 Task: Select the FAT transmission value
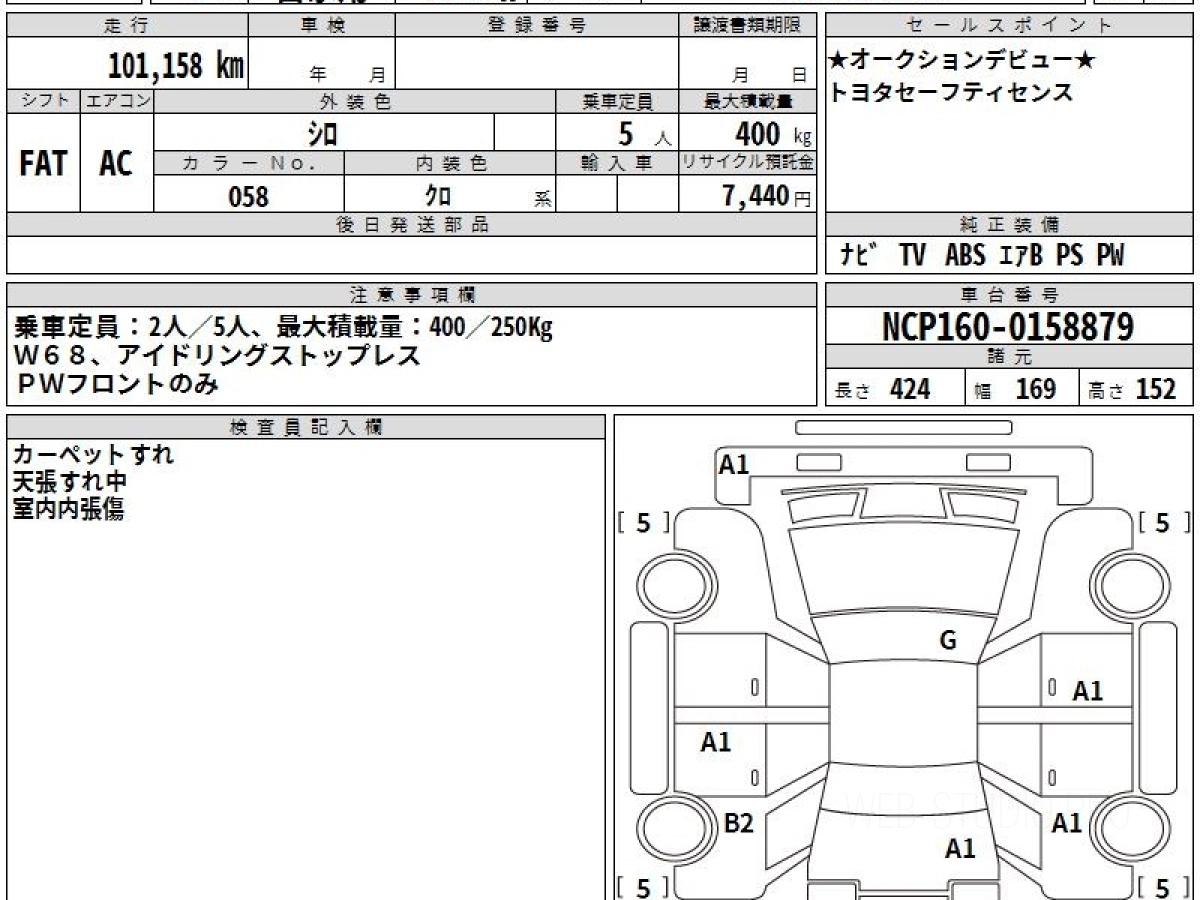pos(43,163)
